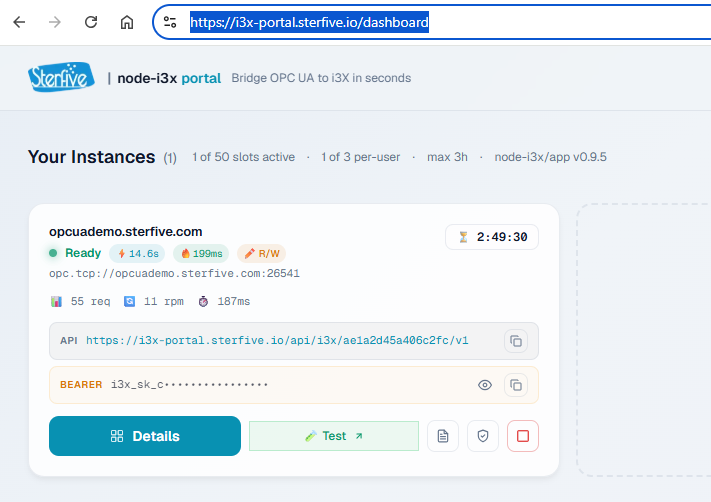Click the 11 rpm statistic
Viewport: 711px width, 502px height.
coord(154,302)
